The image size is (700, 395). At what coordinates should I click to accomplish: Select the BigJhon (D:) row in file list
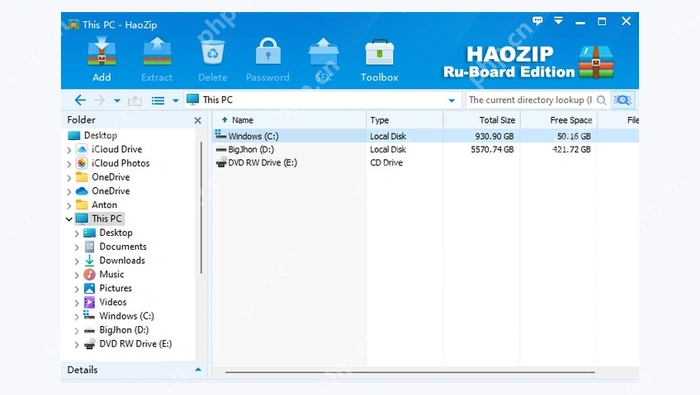pos(426,150)
